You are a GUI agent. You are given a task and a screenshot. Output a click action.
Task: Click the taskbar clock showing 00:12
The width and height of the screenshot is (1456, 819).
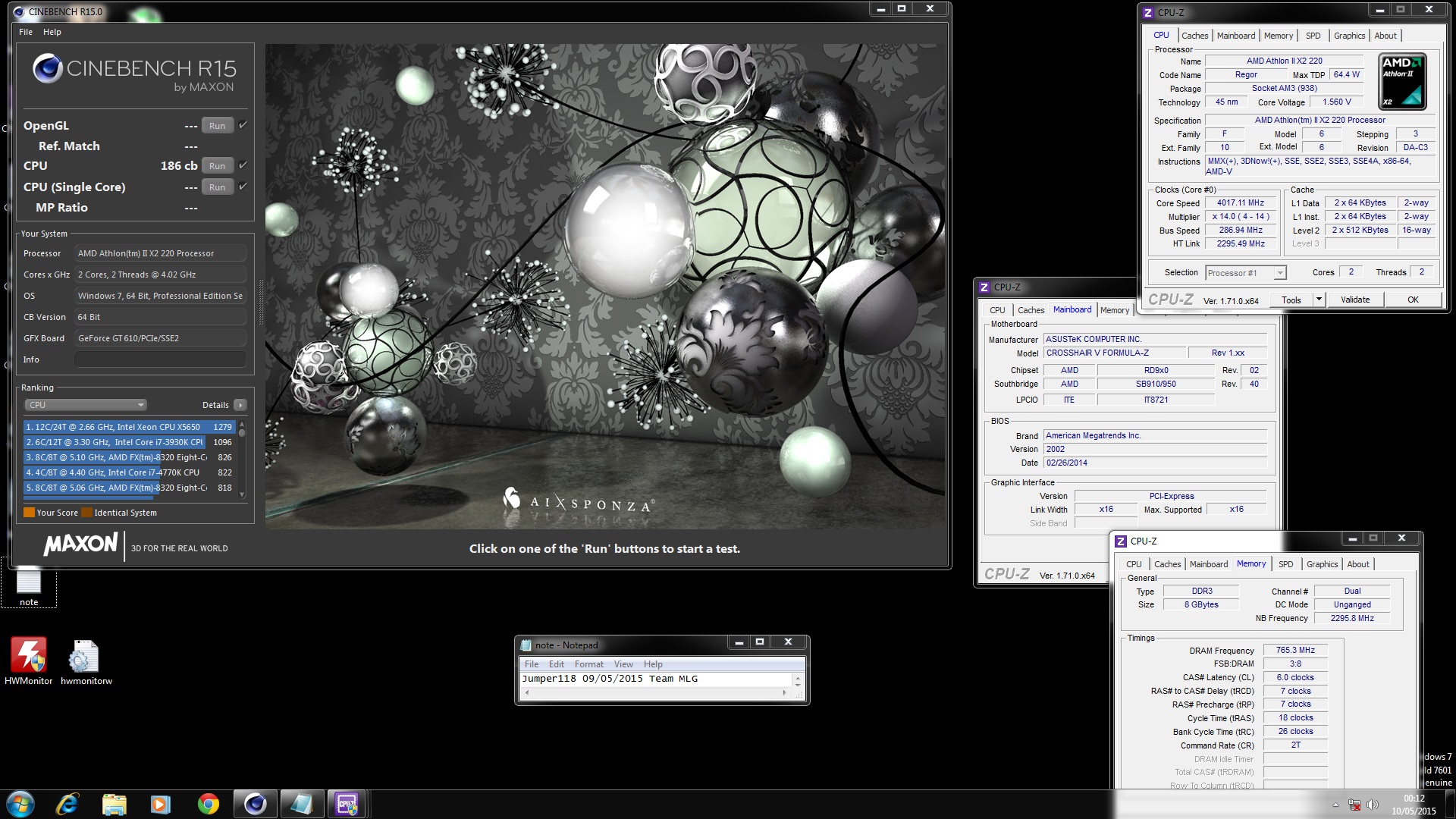(1414, 805)
